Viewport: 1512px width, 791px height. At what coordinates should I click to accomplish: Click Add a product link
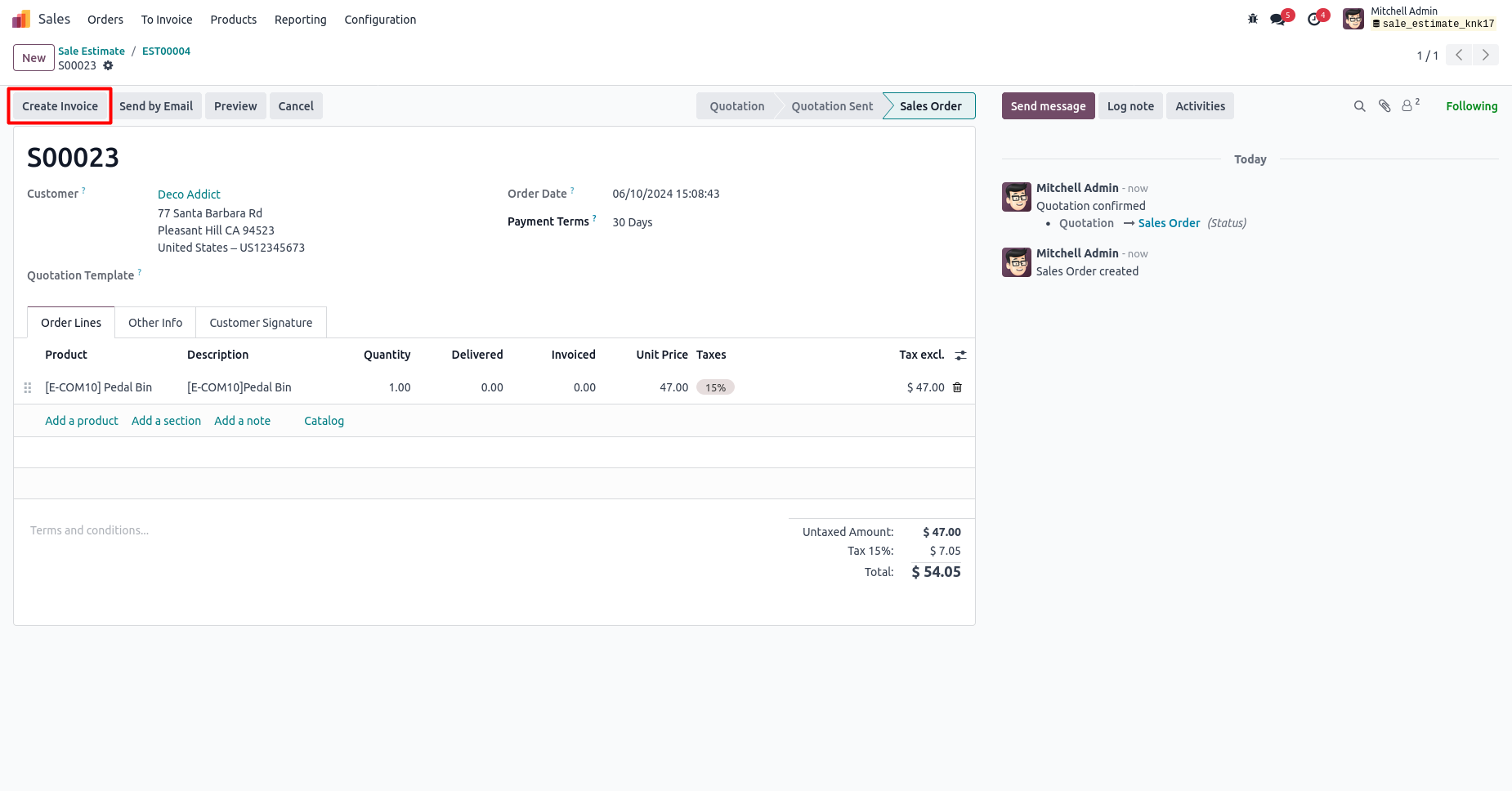coord(82,421)
